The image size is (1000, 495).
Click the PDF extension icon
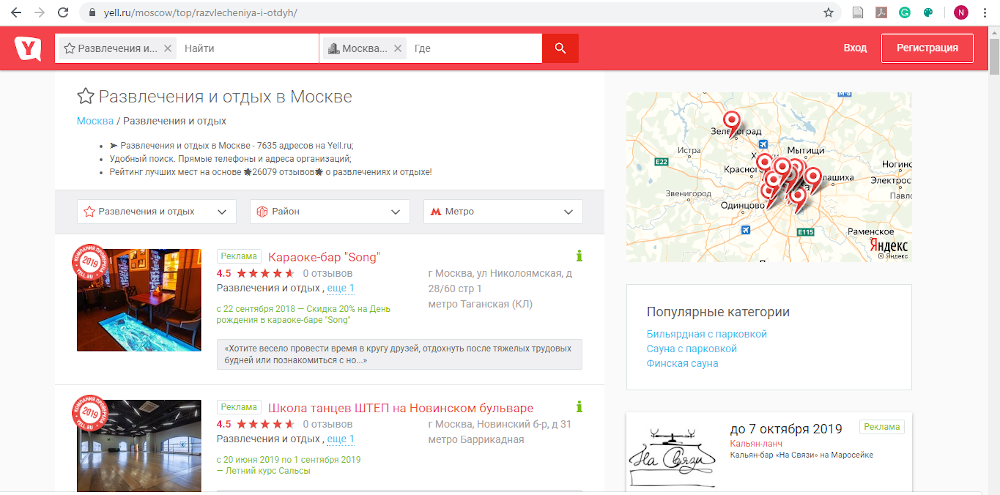tap(881, 12)
